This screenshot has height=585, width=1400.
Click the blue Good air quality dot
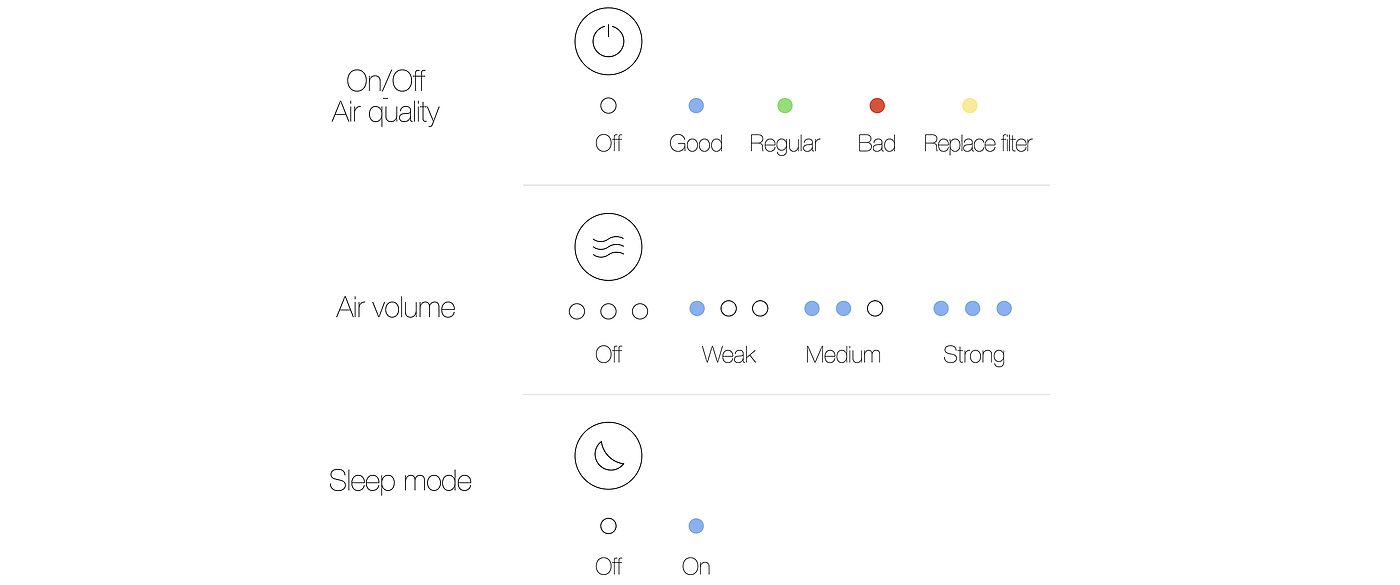[696, 105]
